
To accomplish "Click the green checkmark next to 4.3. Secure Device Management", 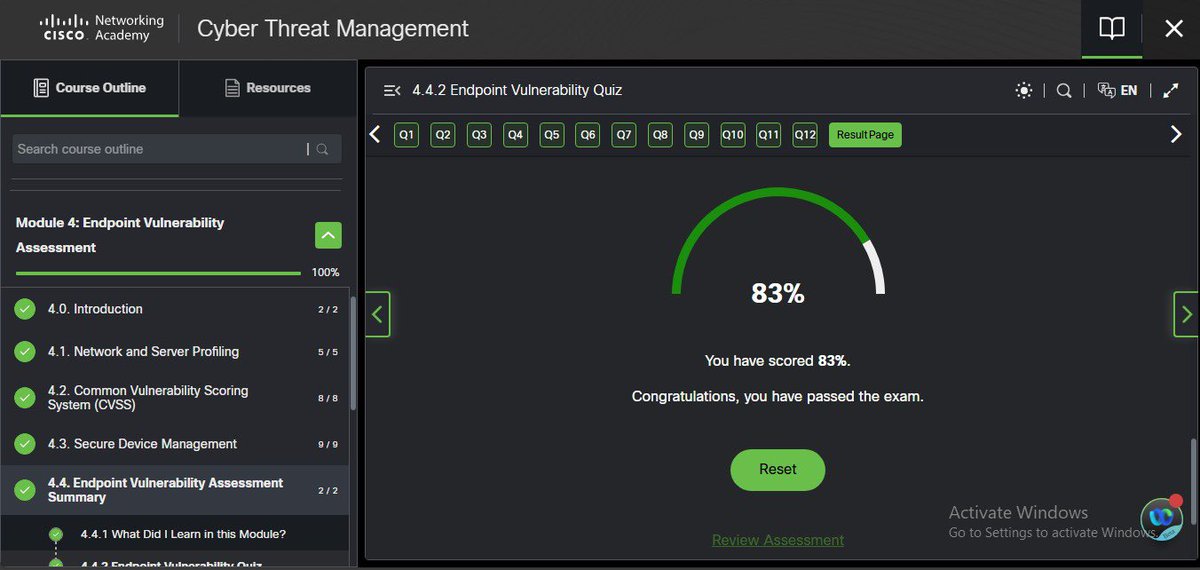I will tap(25, 444).
